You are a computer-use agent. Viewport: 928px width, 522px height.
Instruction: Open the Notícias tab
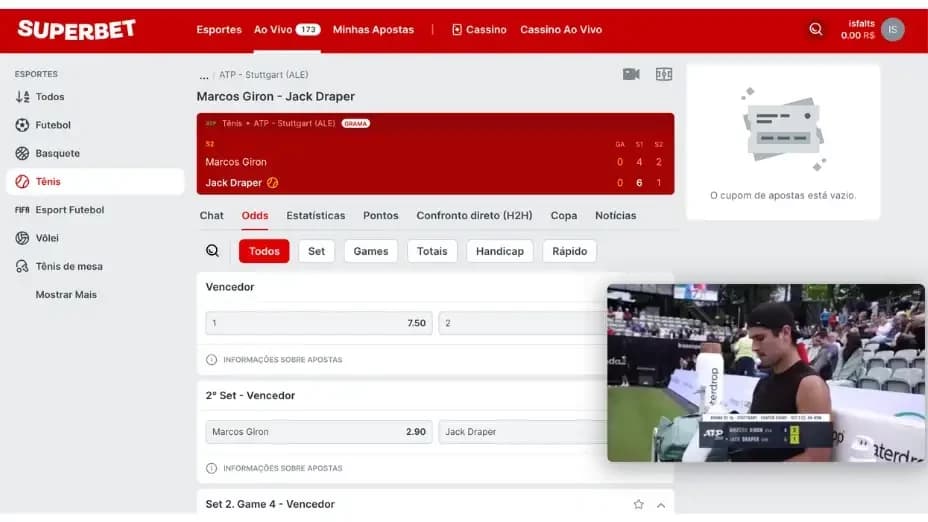coord(616,215)
